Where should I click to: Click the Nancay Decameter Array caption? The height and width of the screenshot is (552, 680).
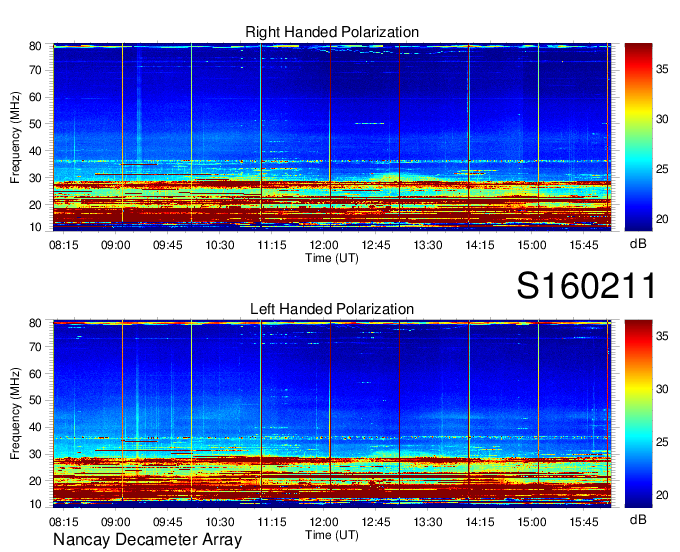coord(147,540)
